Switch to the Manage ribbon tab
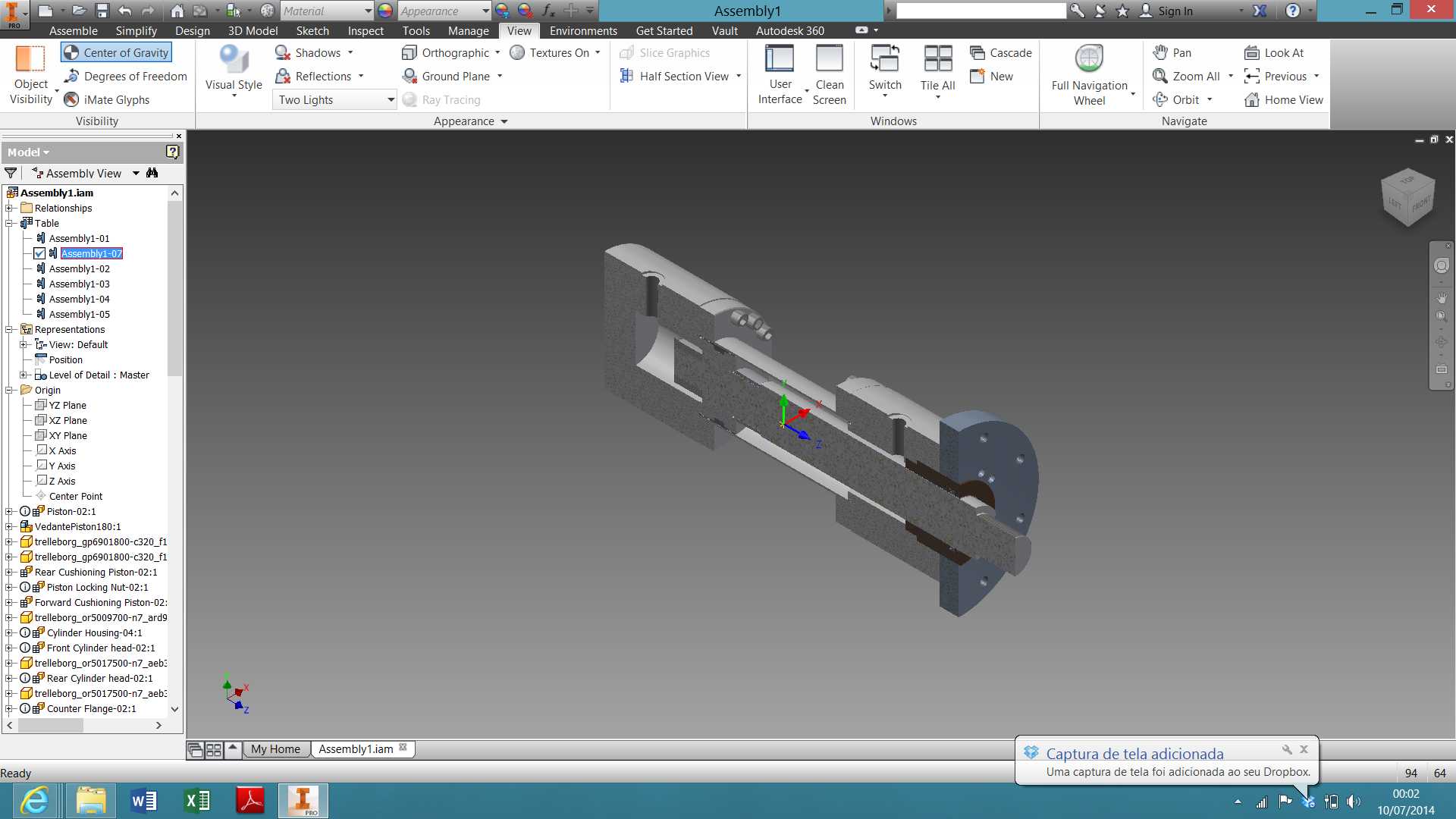1456x819 pixels. (x=468, y=30)
